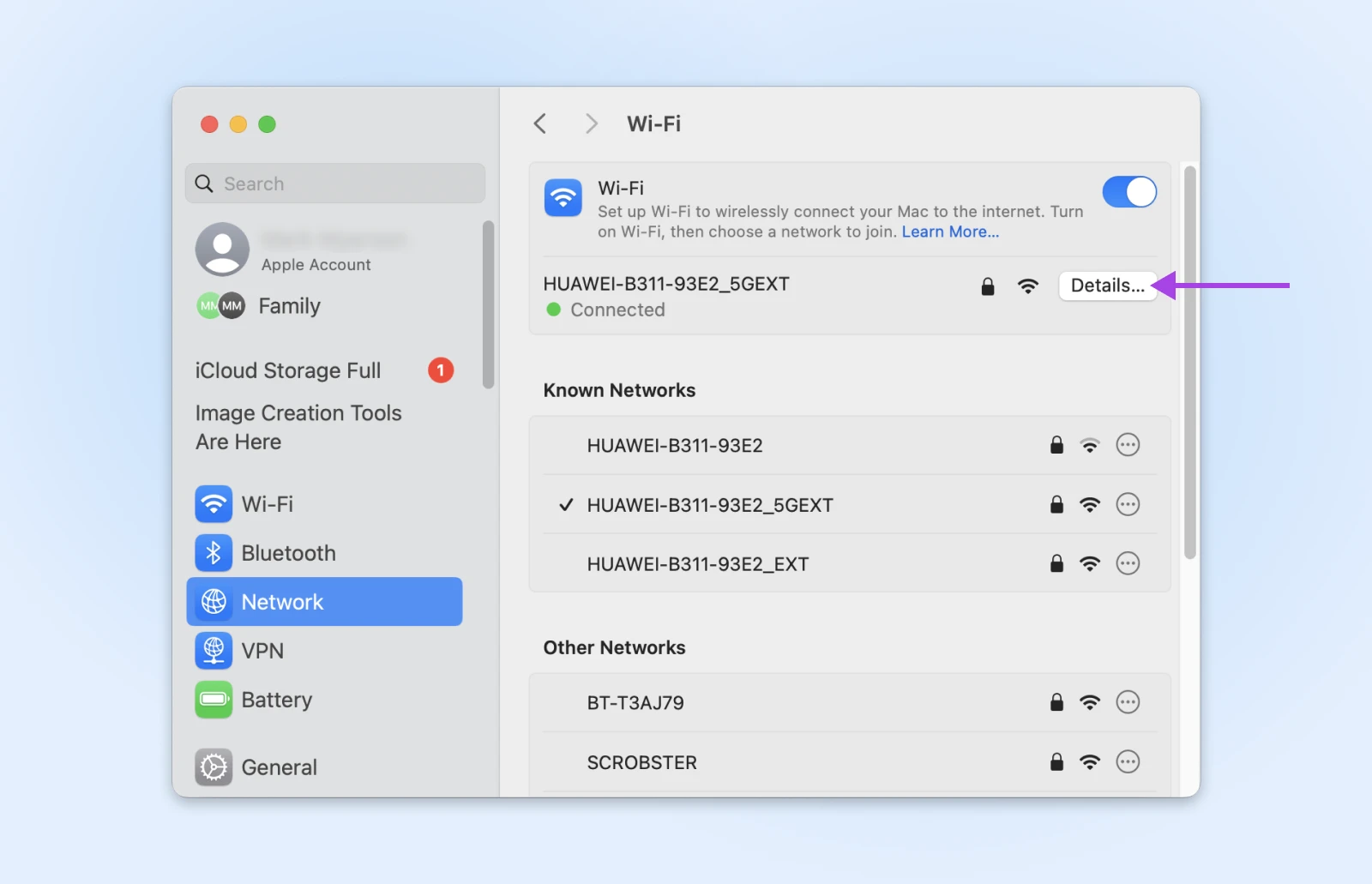Click the Apple Account avatar
This screenshot has height=884, width=1372.
(x=222, y=250)
